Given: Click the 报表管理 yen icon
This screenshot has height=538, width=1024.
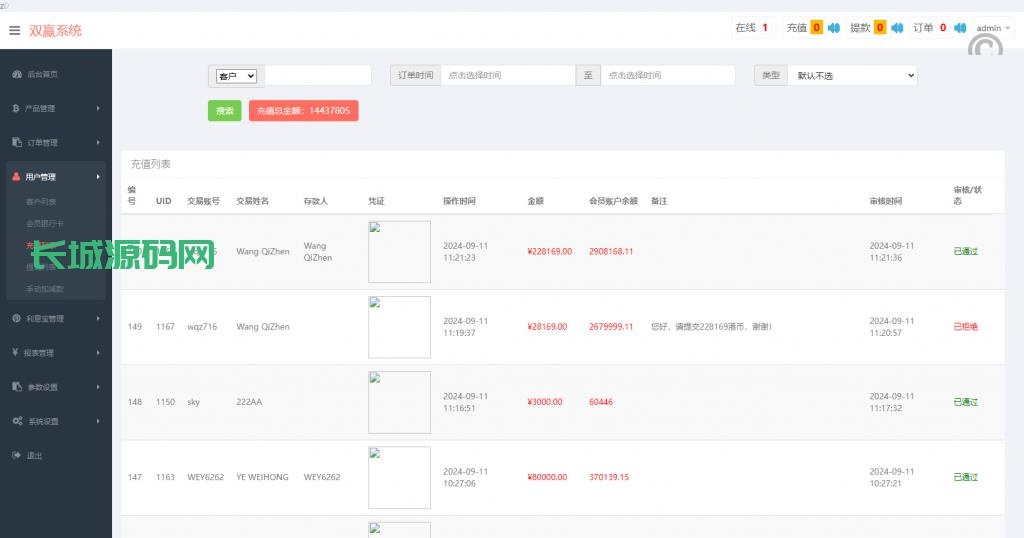Looking at the screenshot, I should click(x=17, y=353).
